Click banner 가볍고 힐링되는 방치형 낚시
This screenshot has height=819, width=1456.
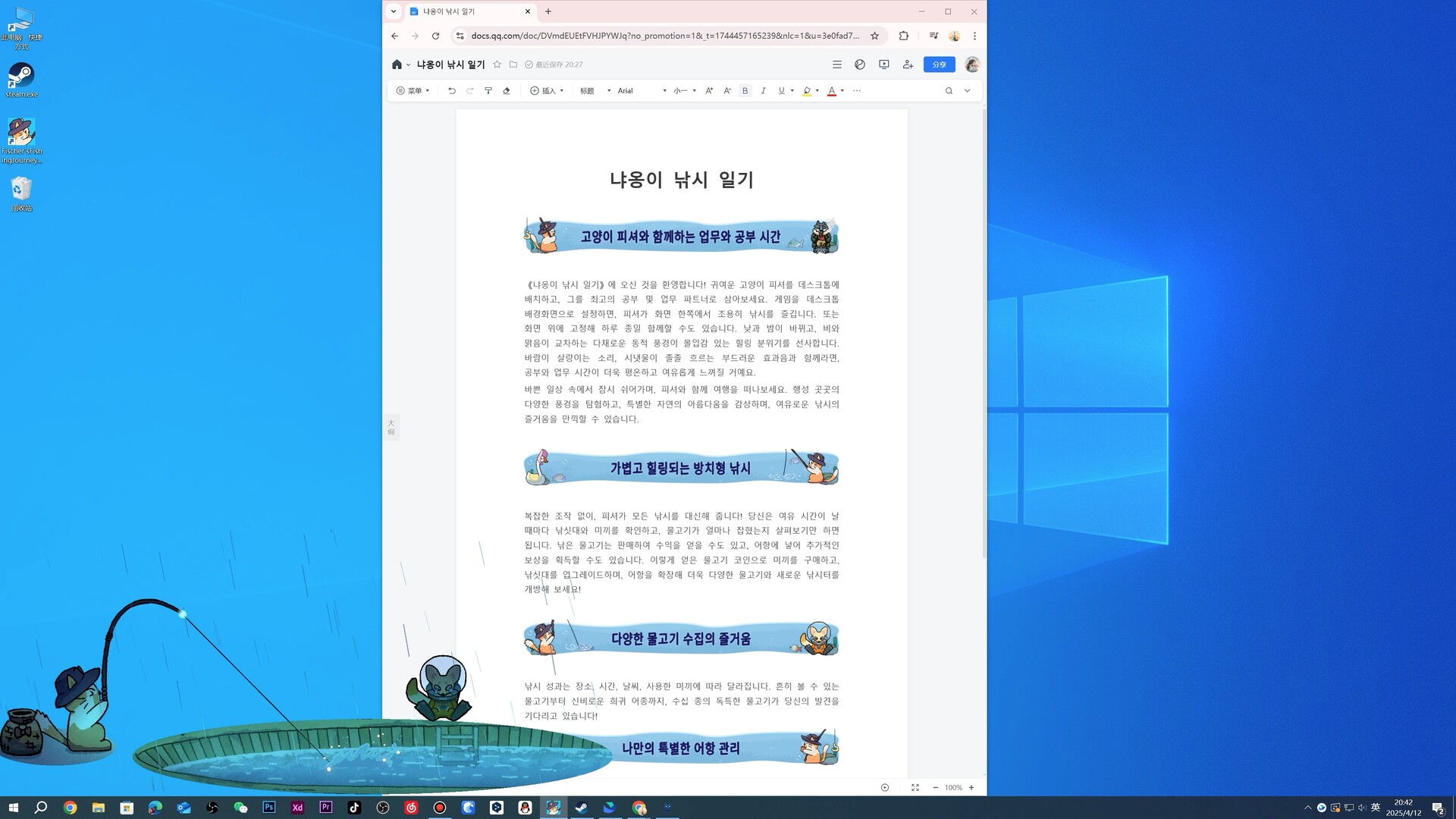[681, 468]
